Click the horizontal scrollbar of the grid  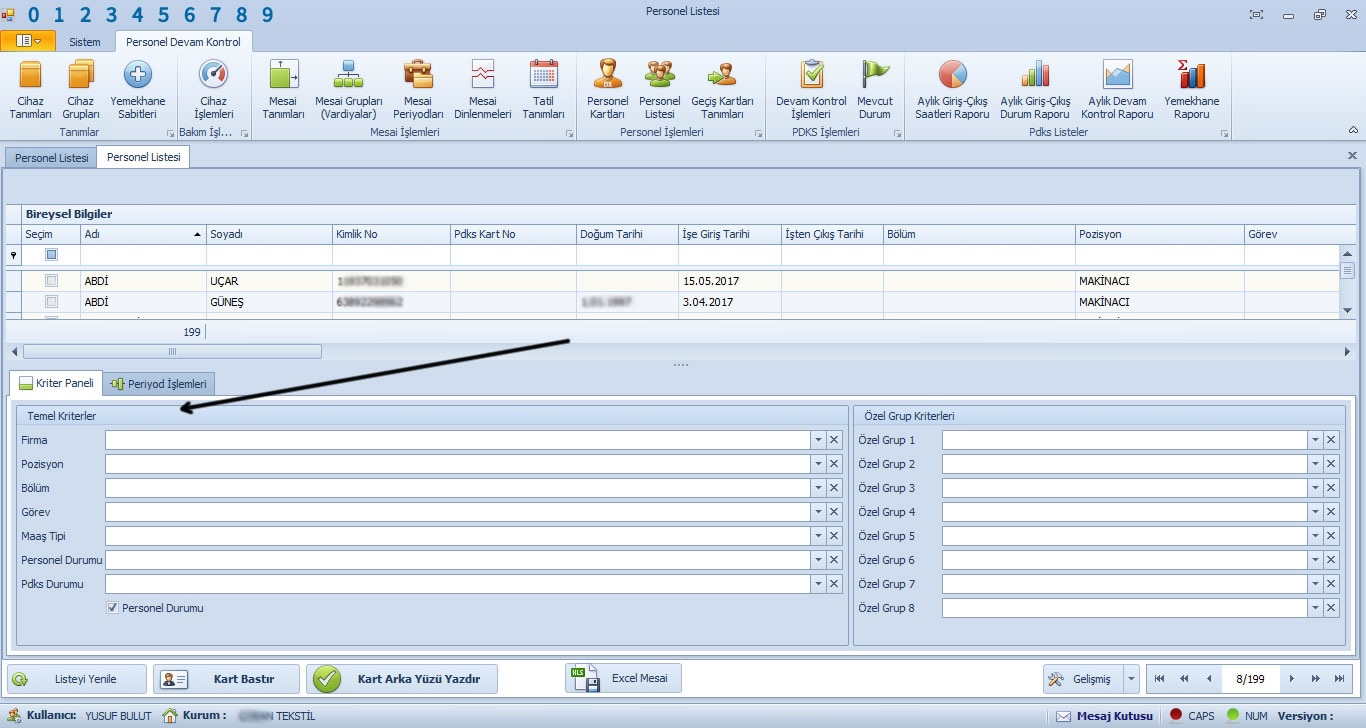[x=172, y=351]
